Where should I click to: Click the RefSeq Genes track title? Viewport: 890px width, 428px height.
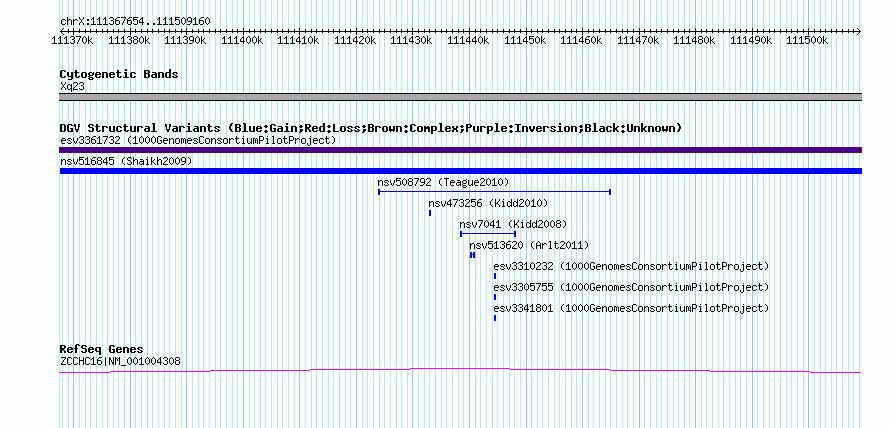pyautogui.click(x=102, y=349)
